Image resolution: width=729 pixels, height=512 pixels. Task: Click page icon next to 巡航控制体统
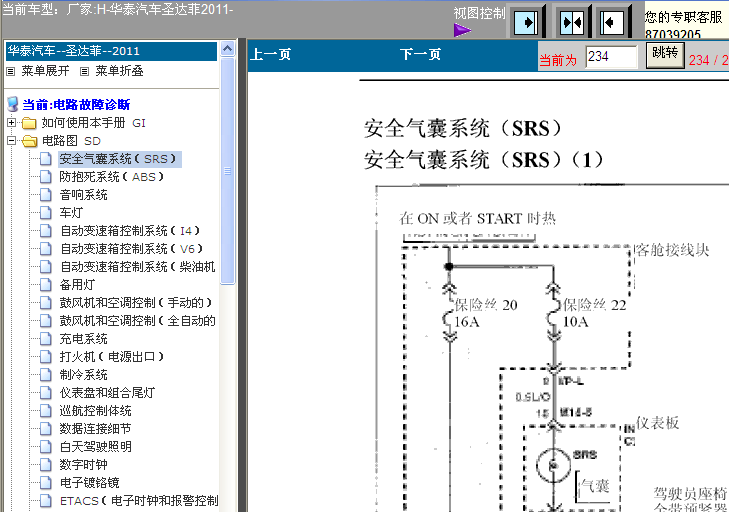click(x=46, y=411)
